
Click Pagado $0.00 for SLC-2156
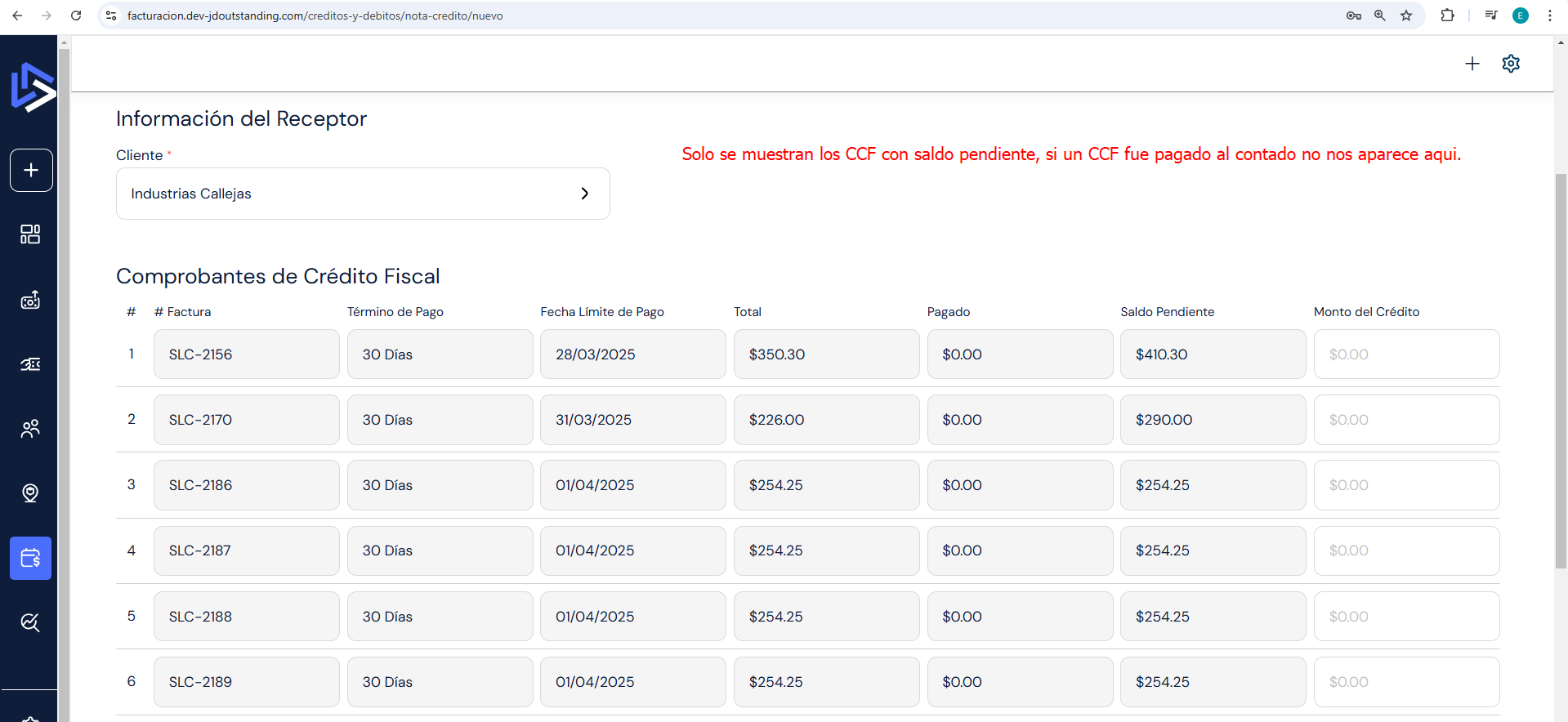click(x=1020, y=354)
